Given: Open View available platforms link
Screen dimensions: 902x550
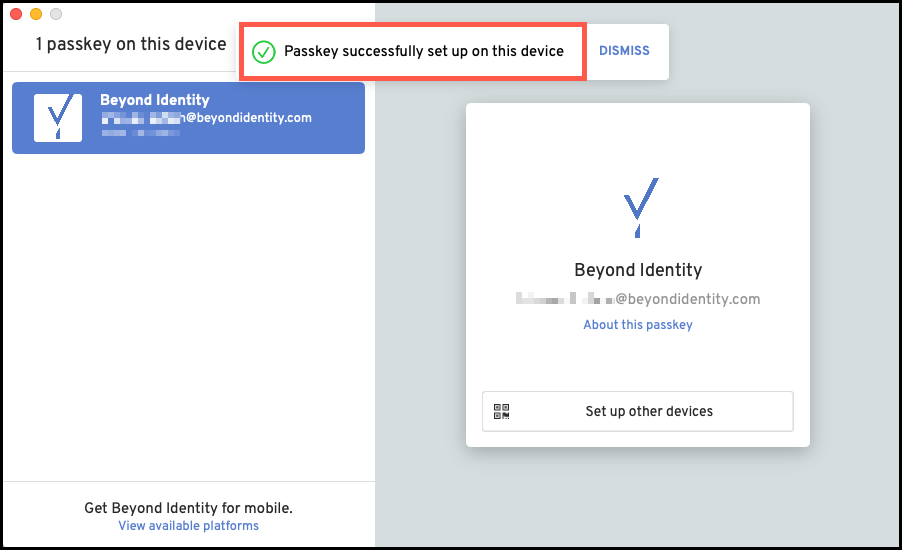Looking at the screenshot, I should click(x=188, y=526).
